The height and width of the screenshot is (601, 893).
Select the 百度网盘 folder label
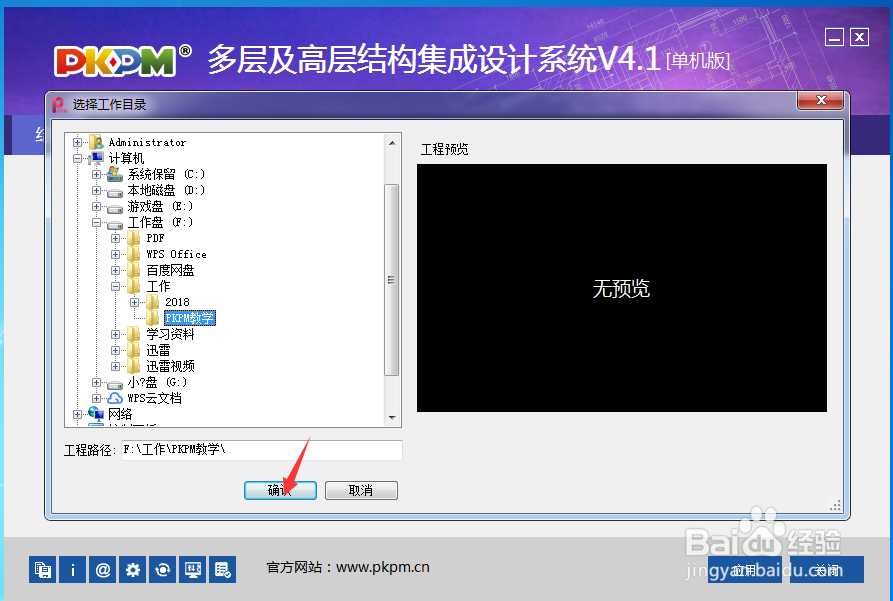point(170,270)
